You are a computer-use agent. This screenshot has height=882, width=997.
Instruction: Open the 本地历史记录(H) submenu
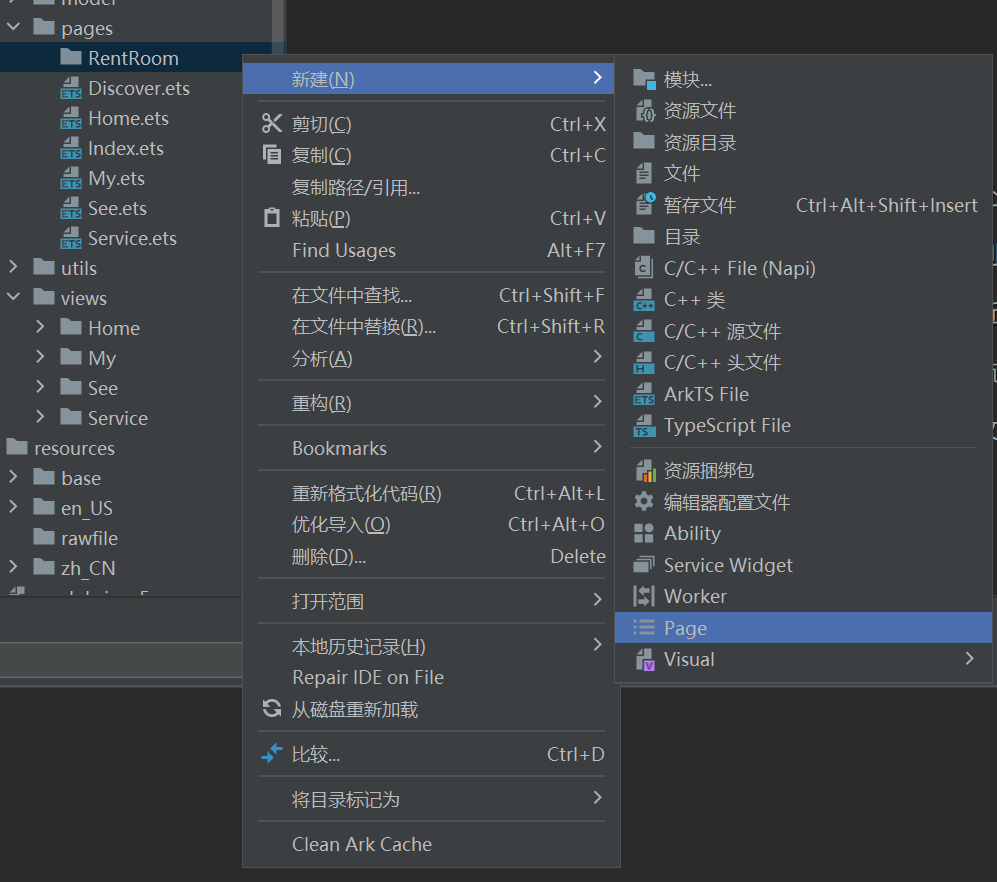click(x=431, y=646)
